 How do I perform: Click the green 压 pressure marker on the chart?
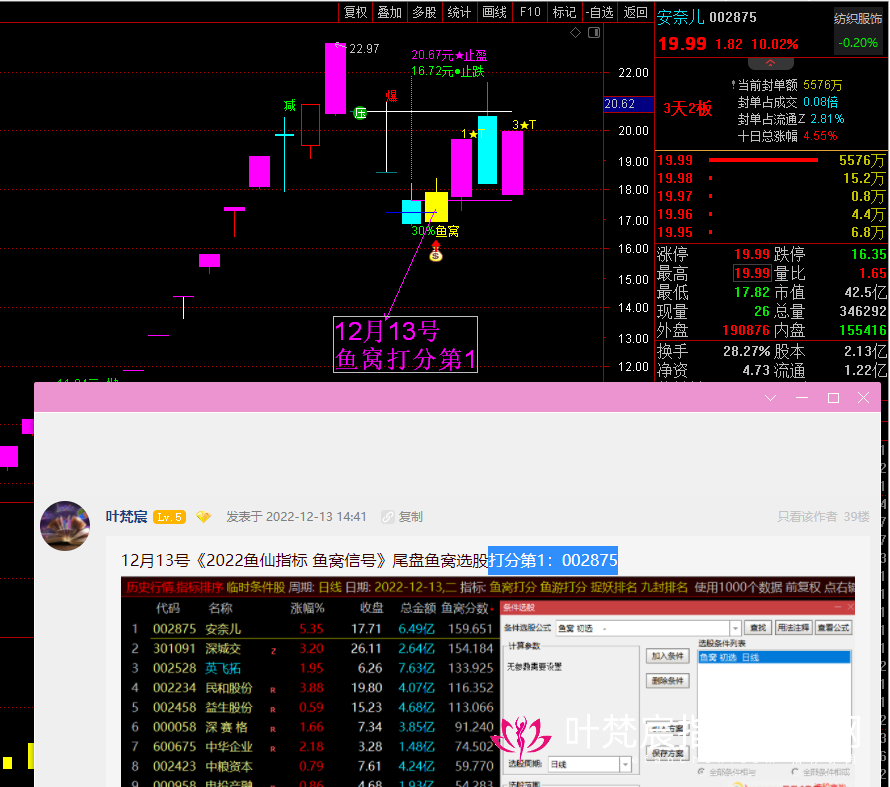click(x=360, y=113)
